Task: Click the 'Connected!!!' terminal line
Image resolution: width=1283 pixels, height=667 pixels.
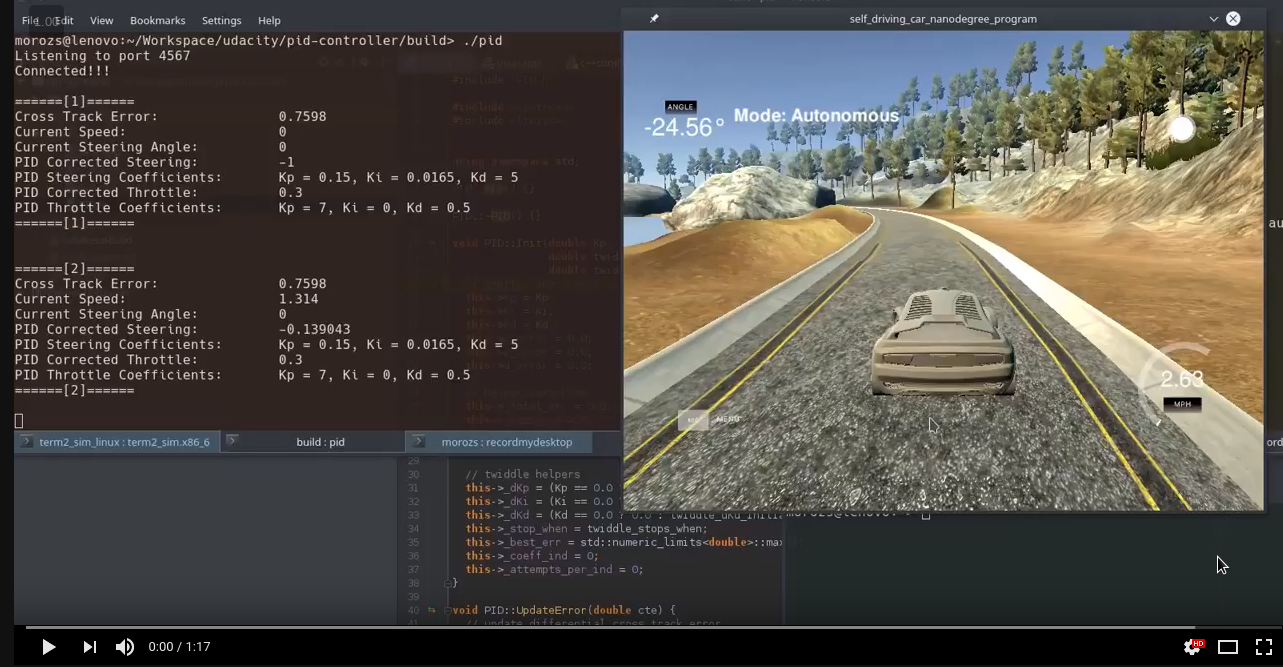Action: tap(62, 71)
